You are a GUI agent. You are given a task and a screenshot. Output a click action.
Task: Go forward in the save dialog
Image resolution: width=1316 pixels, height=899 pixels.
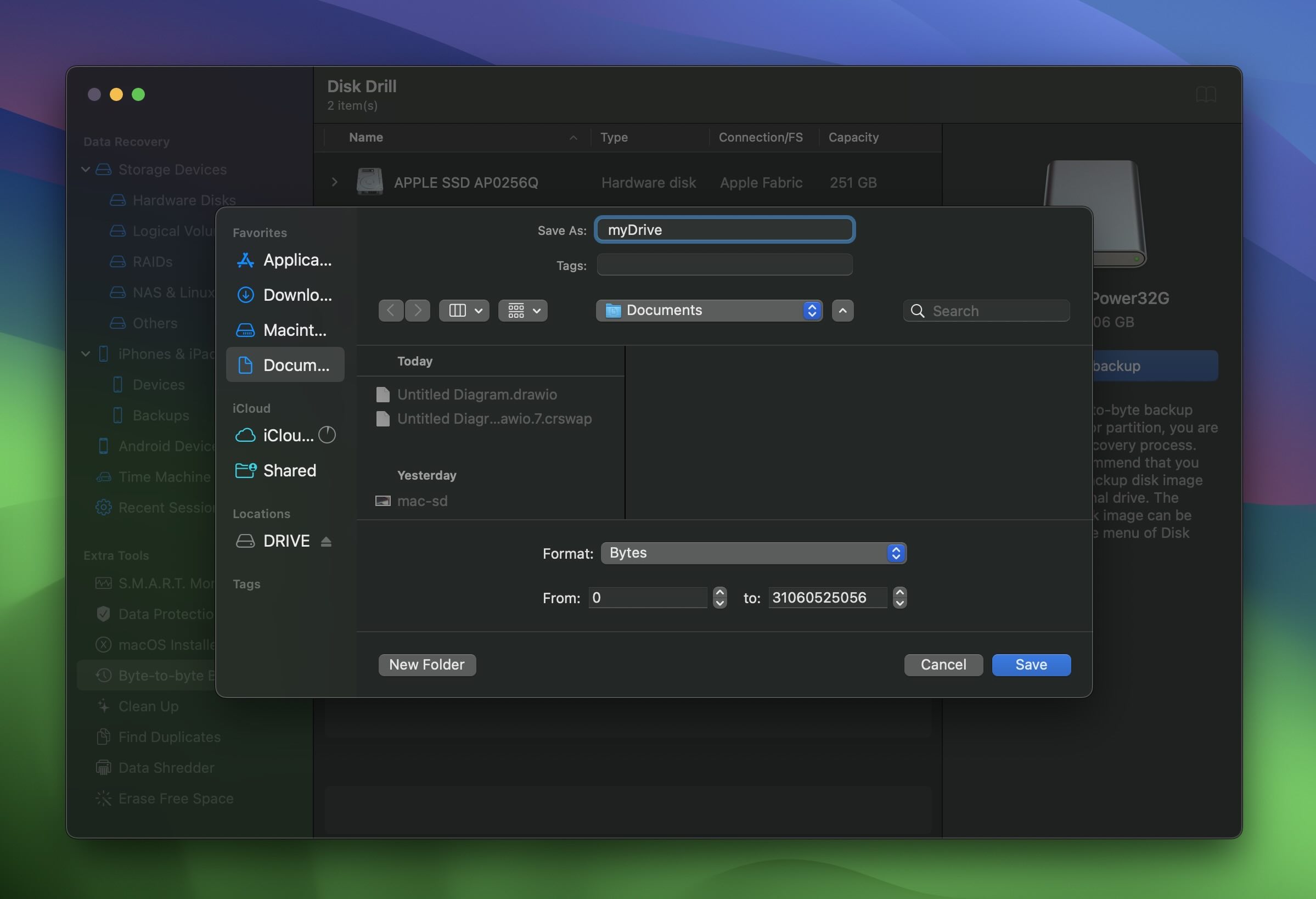[x=417, y=311]
